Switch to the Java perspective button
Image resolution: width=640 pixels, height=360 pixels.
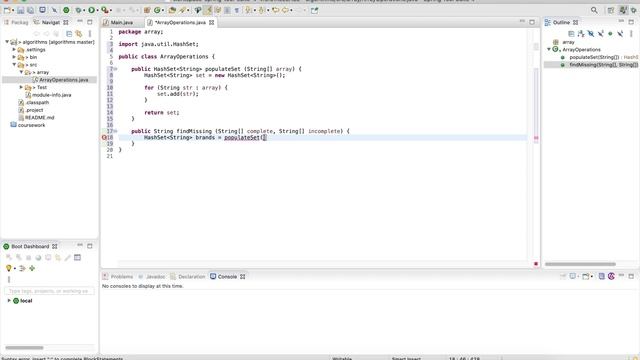pyautogui.click(x=623, y=10)
